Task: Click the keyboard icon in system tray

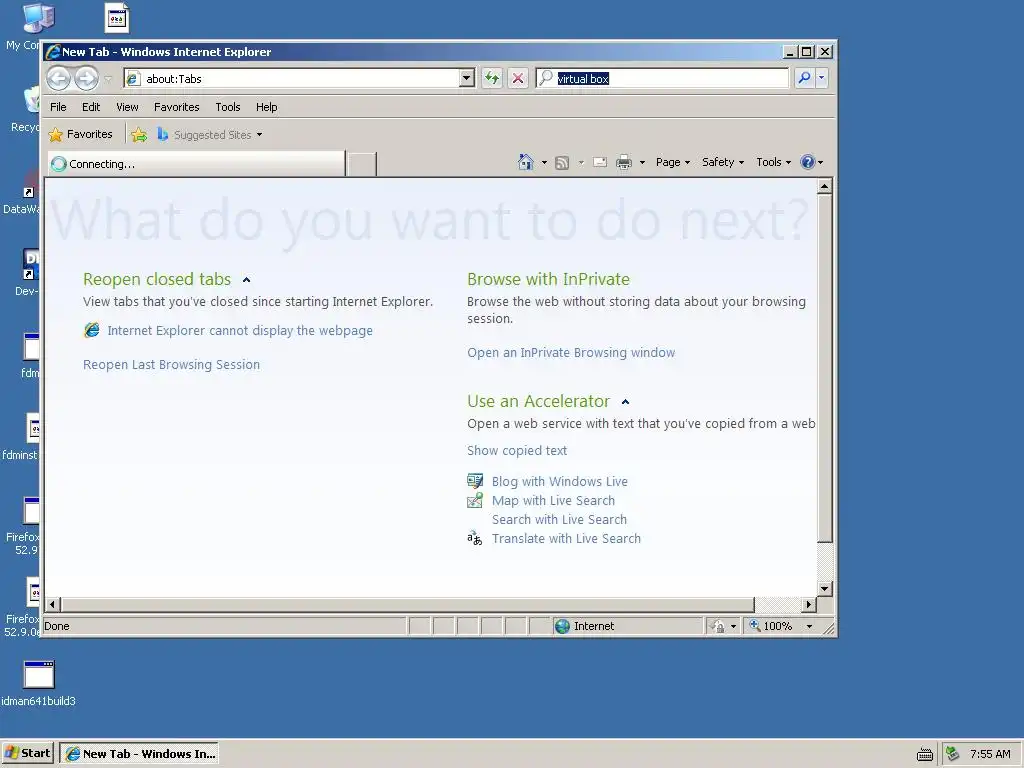Action: (925, 754)
